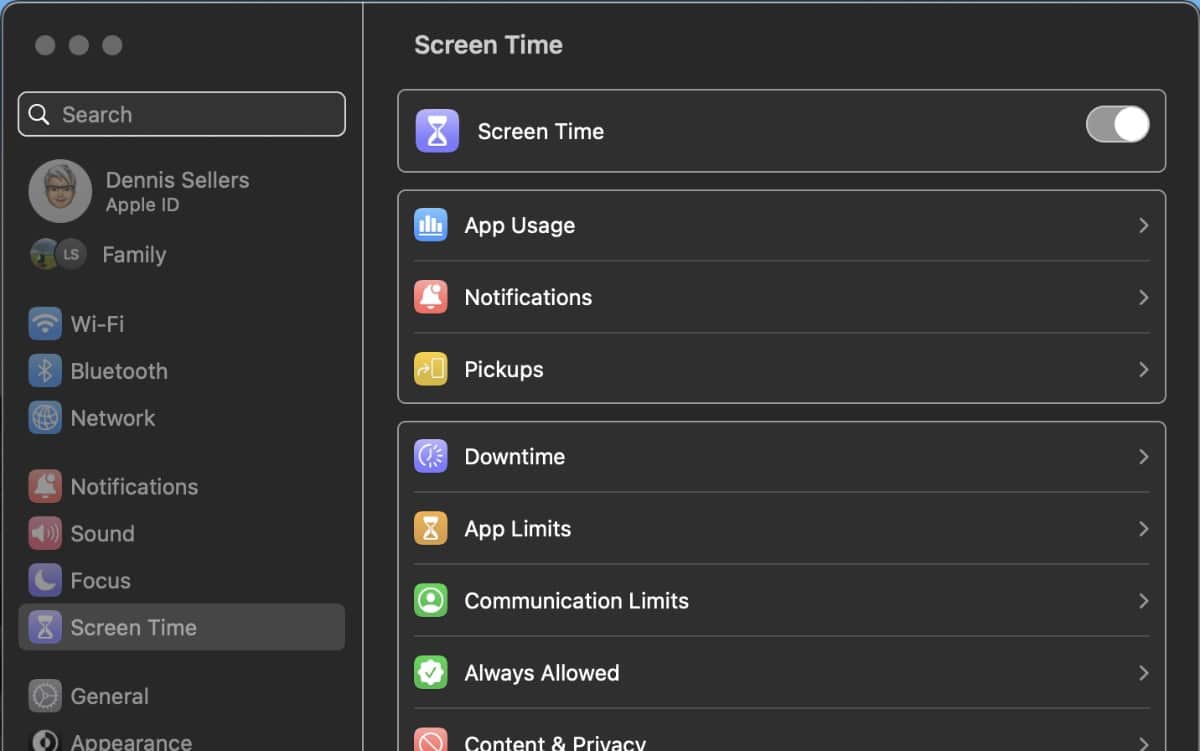Click the Bluetooth icon in sidebar
Viewport: 1200px width, 751px height.
(x=45, y=371)
